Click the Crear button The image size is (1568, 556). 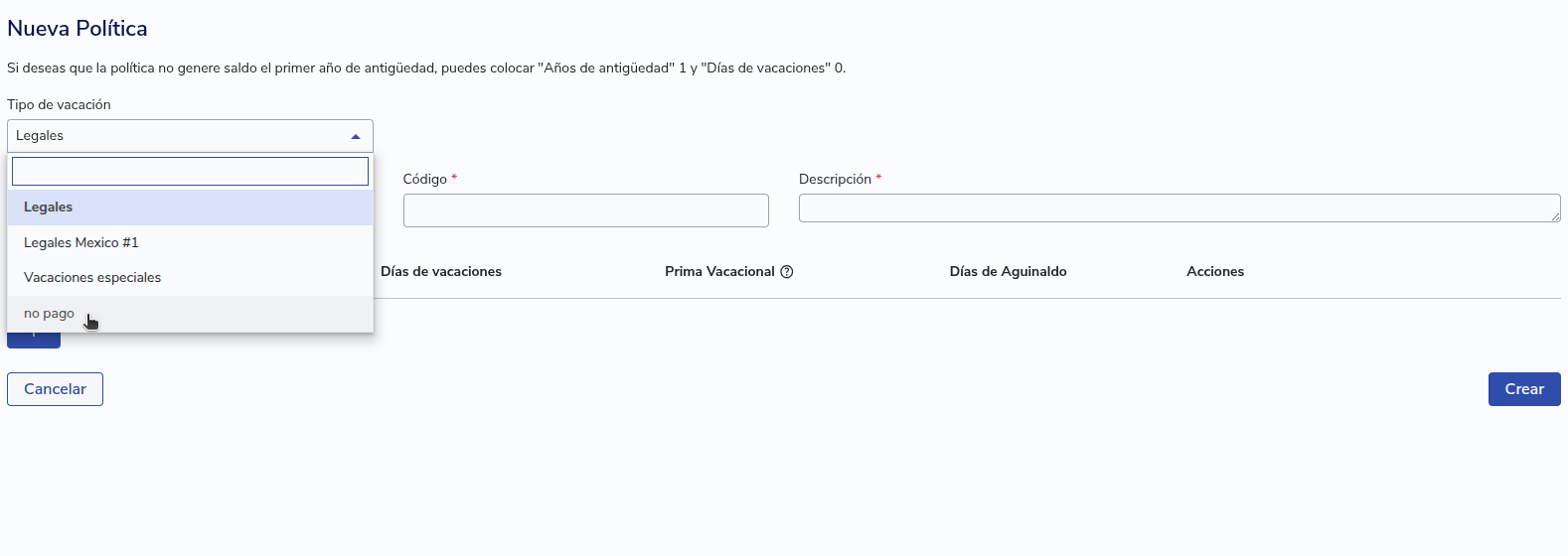[1523, 389]
